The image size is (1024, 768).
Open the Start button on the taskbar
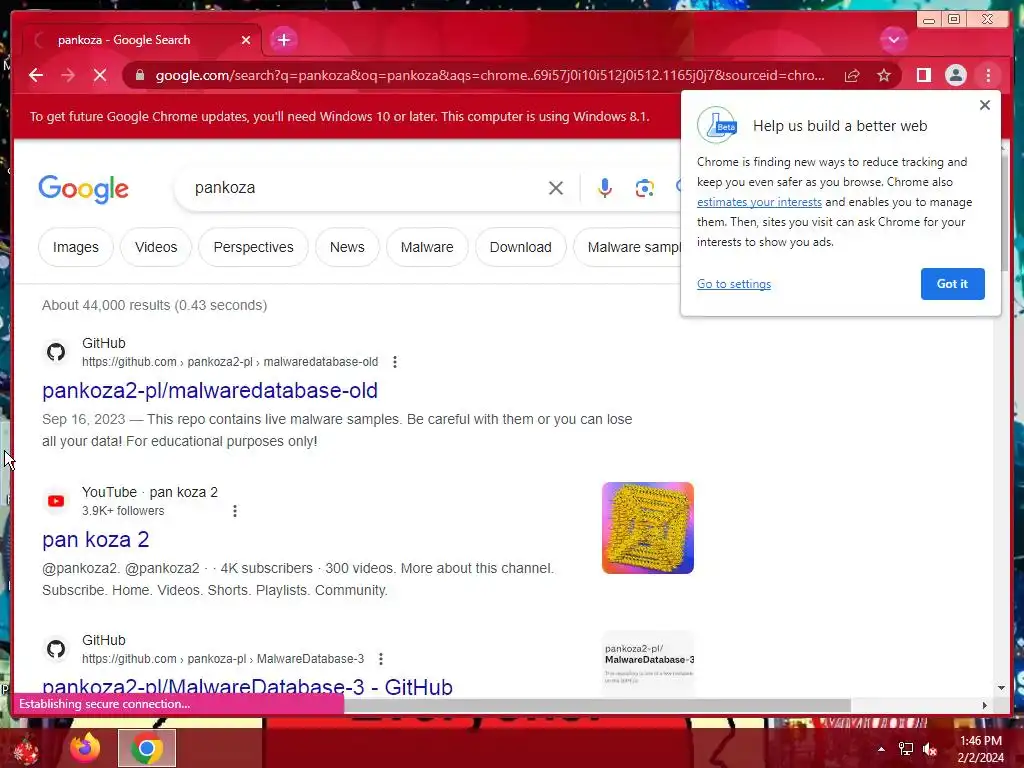click(25, 749)
